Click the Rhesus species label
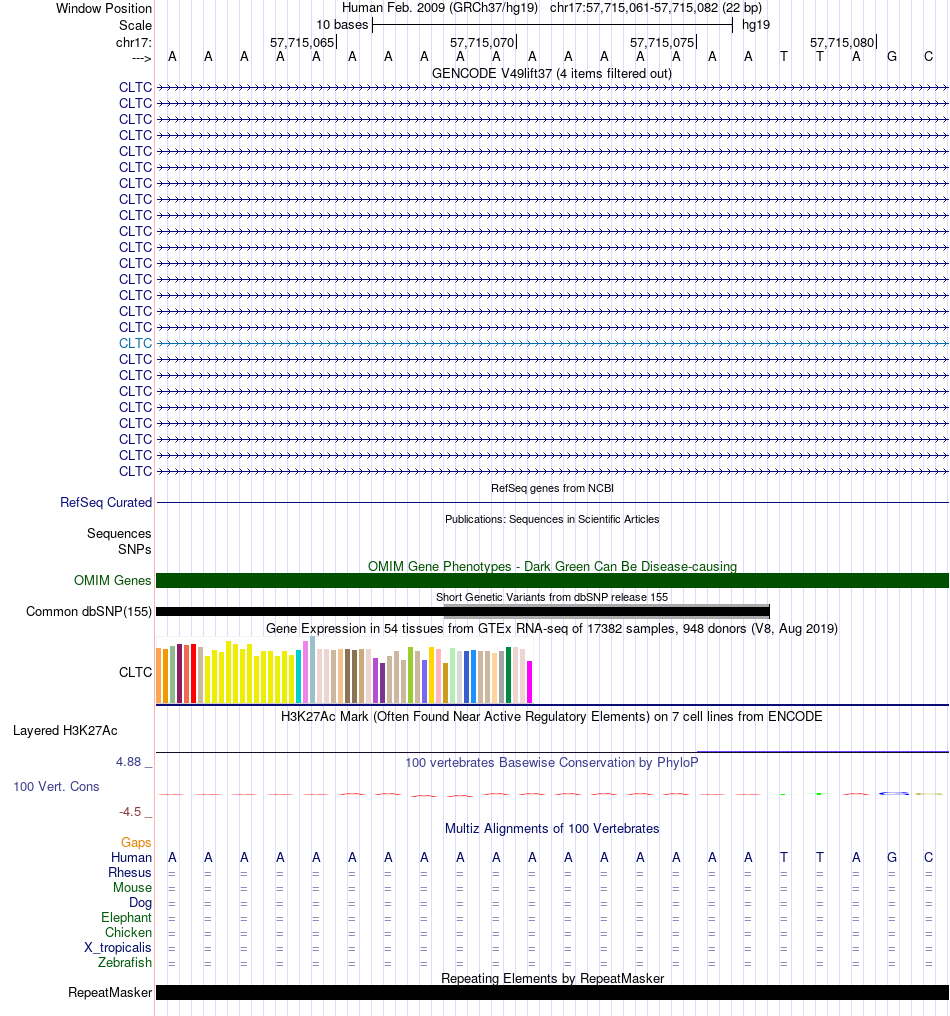 click(130, 872)
